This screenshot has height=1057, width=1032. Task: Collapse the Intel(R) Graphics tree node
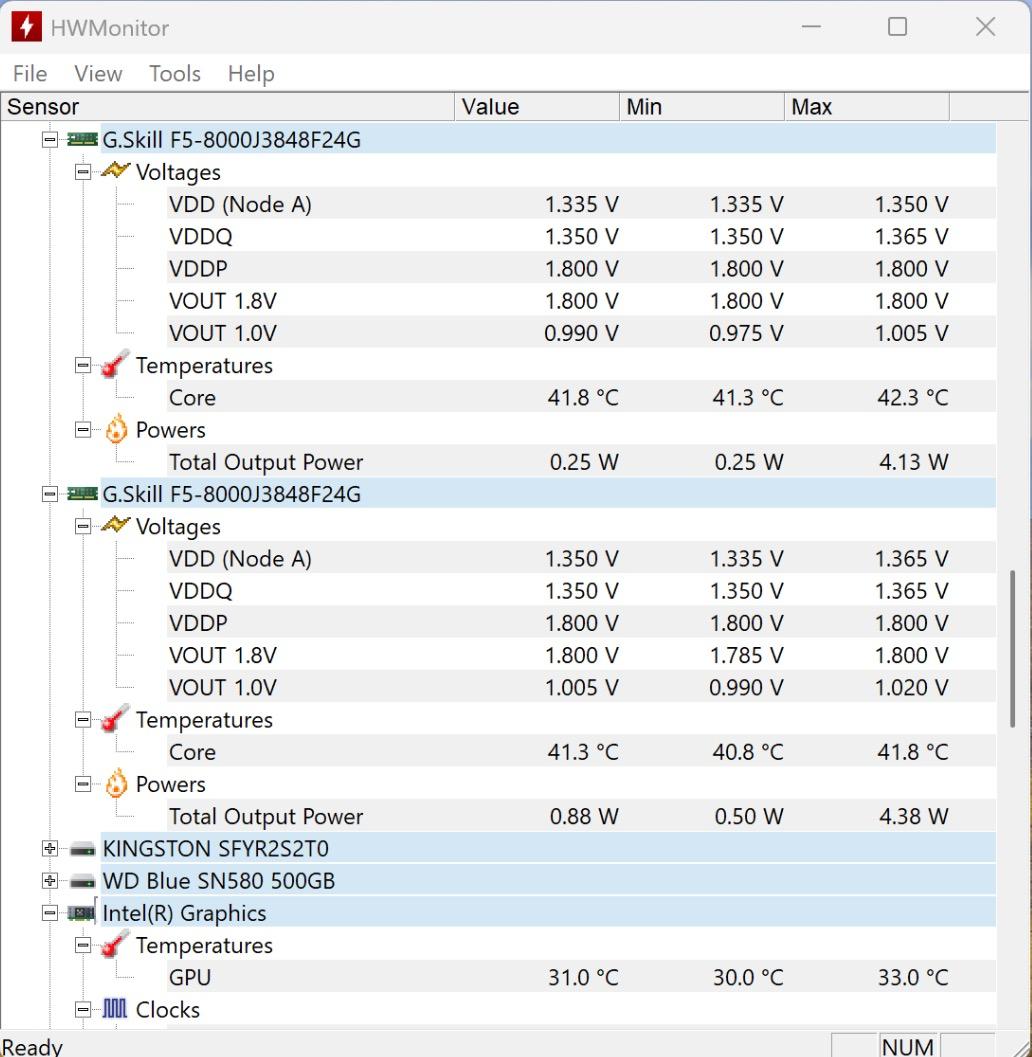[x=50, y=913]
